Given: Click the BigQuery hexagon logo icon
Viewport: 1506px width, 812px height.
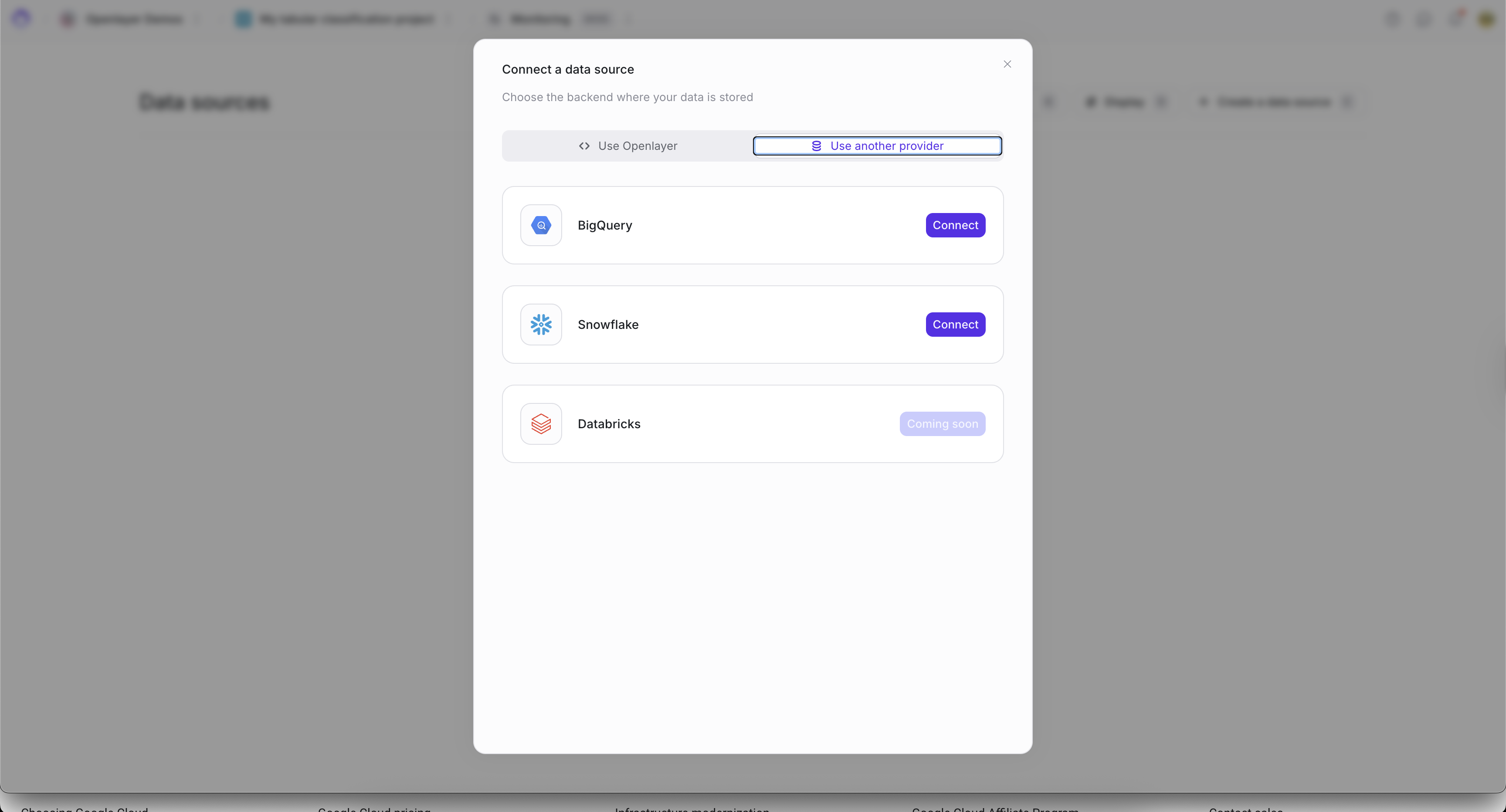Looking at the screenshot, I should [541, 225].
